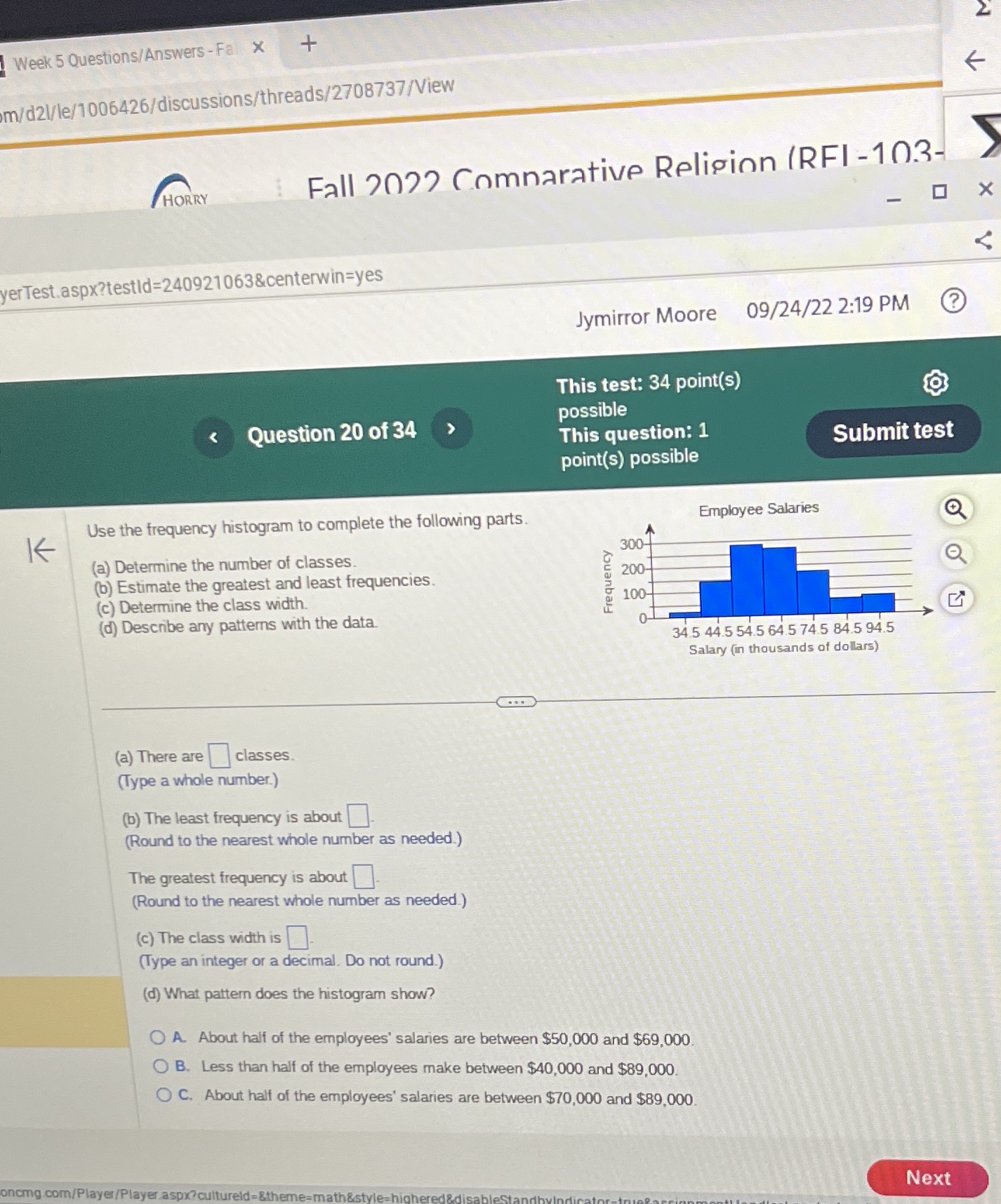Viewport: 1001px width, 1204px height.
Task: Maximize the test player window
Action: tap(939, 192)
